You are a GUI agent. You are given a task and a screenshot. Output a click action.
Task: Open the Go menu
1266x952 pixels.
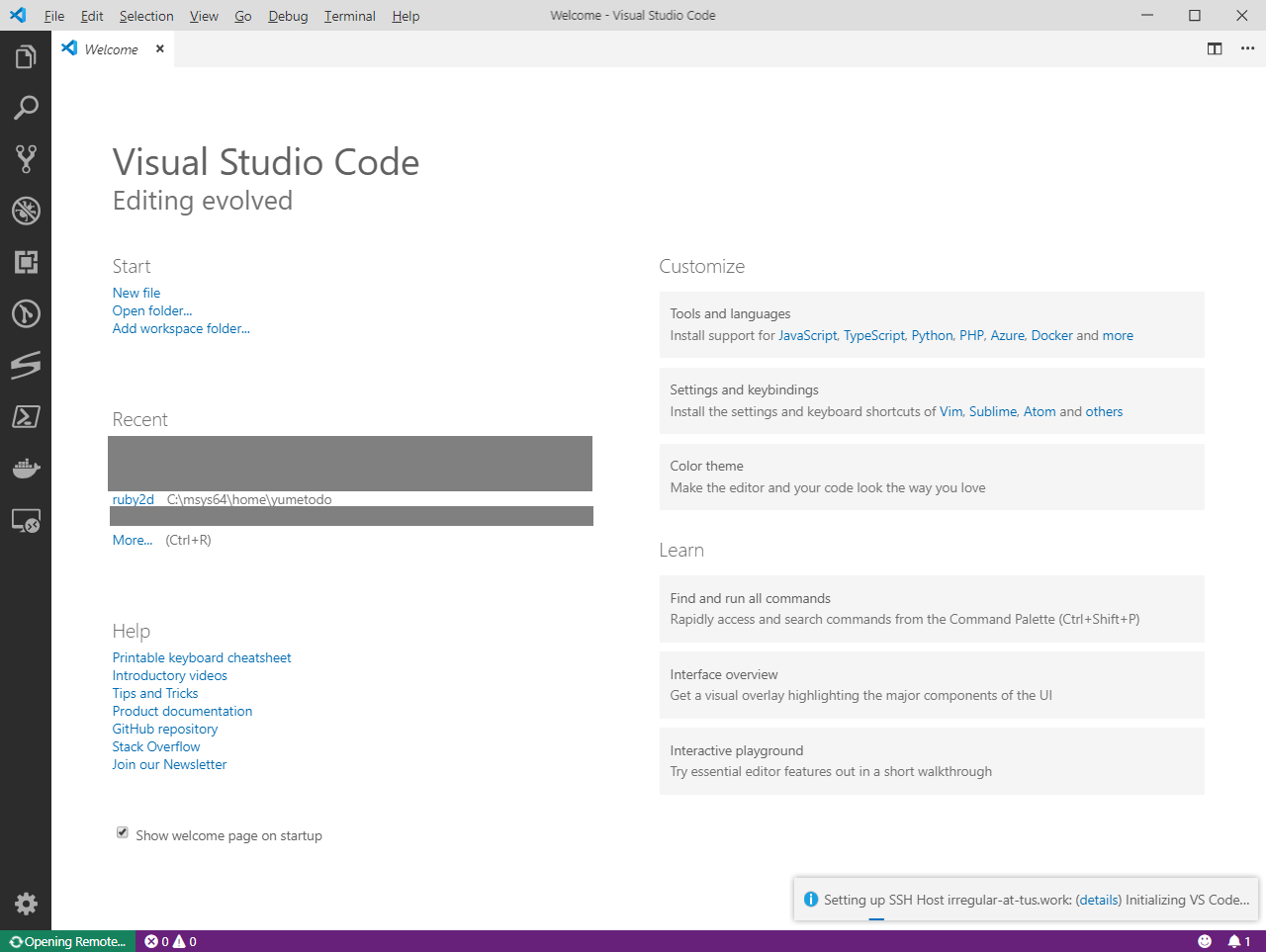pos(243,16)
